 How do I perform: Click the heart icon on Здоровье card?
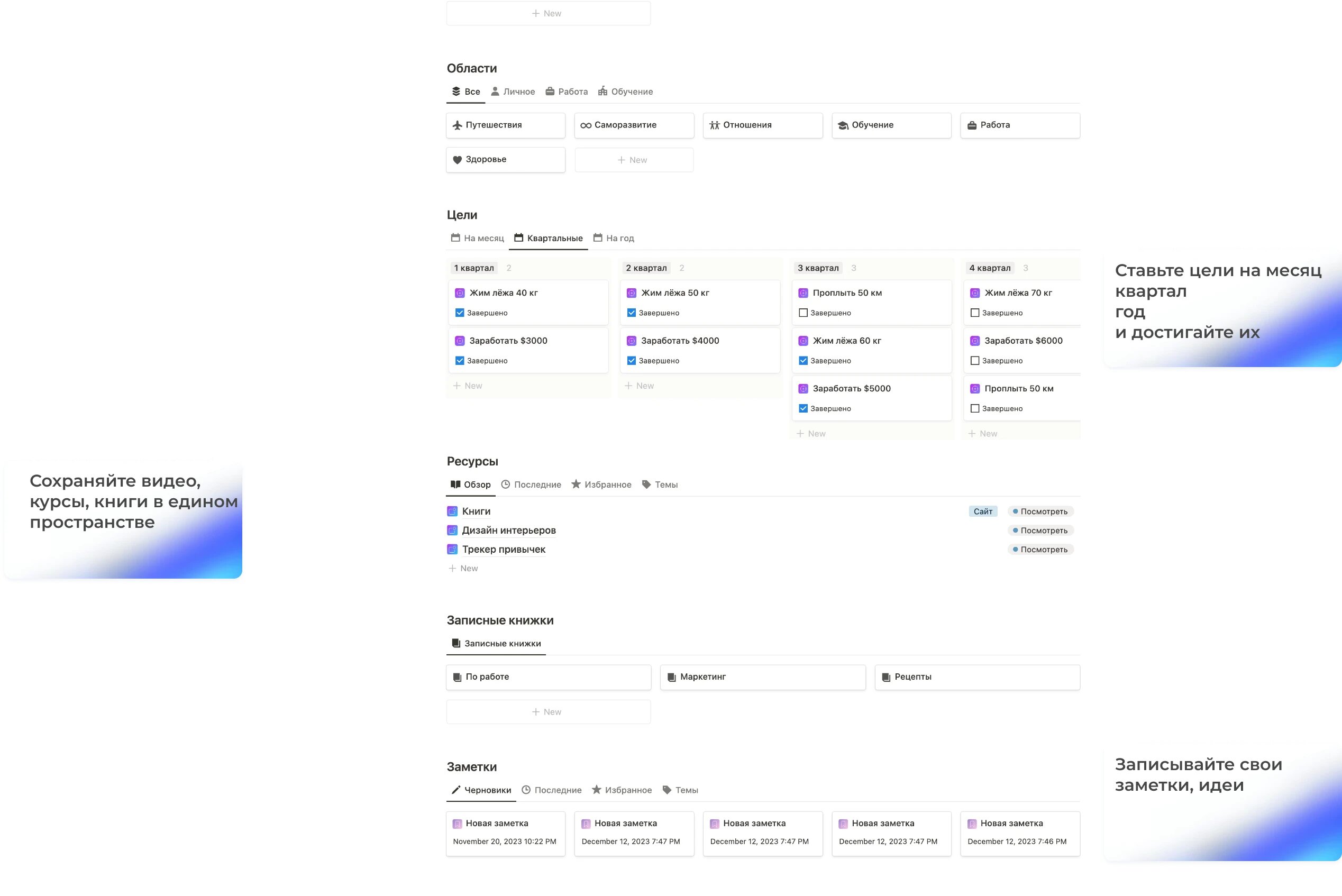457,160
